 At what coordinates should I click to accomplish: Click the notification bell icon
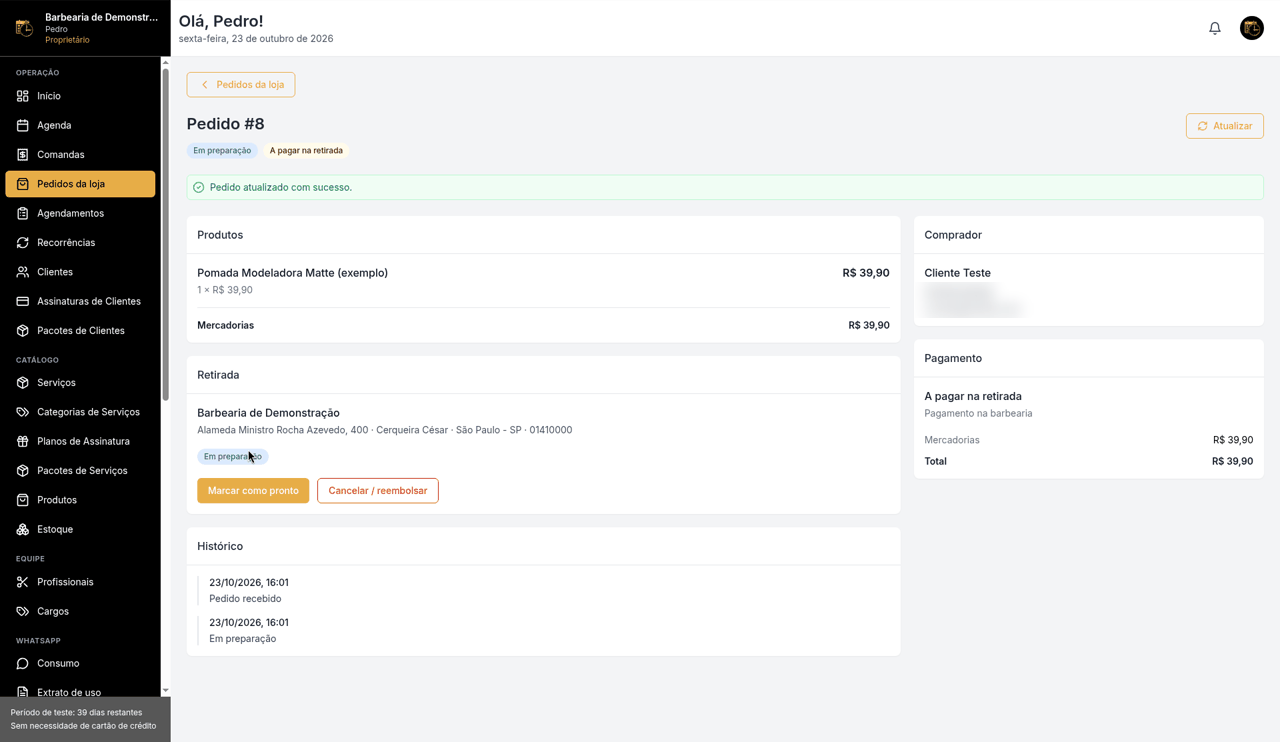1215,28
